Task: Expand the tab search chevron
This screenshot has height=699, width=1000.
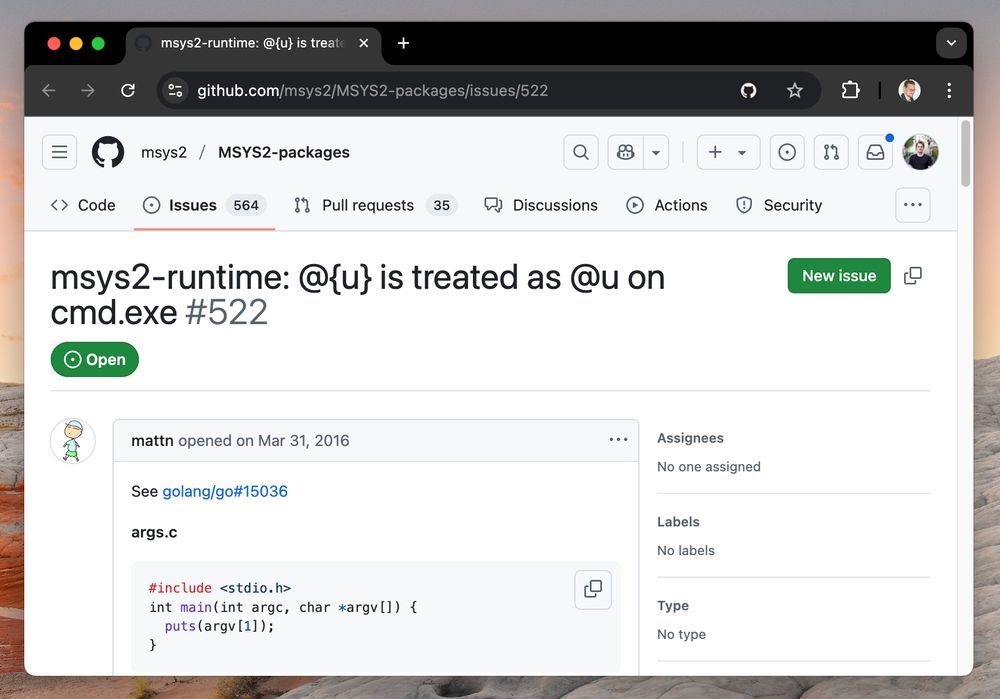Action: click(x=951, y=43)
